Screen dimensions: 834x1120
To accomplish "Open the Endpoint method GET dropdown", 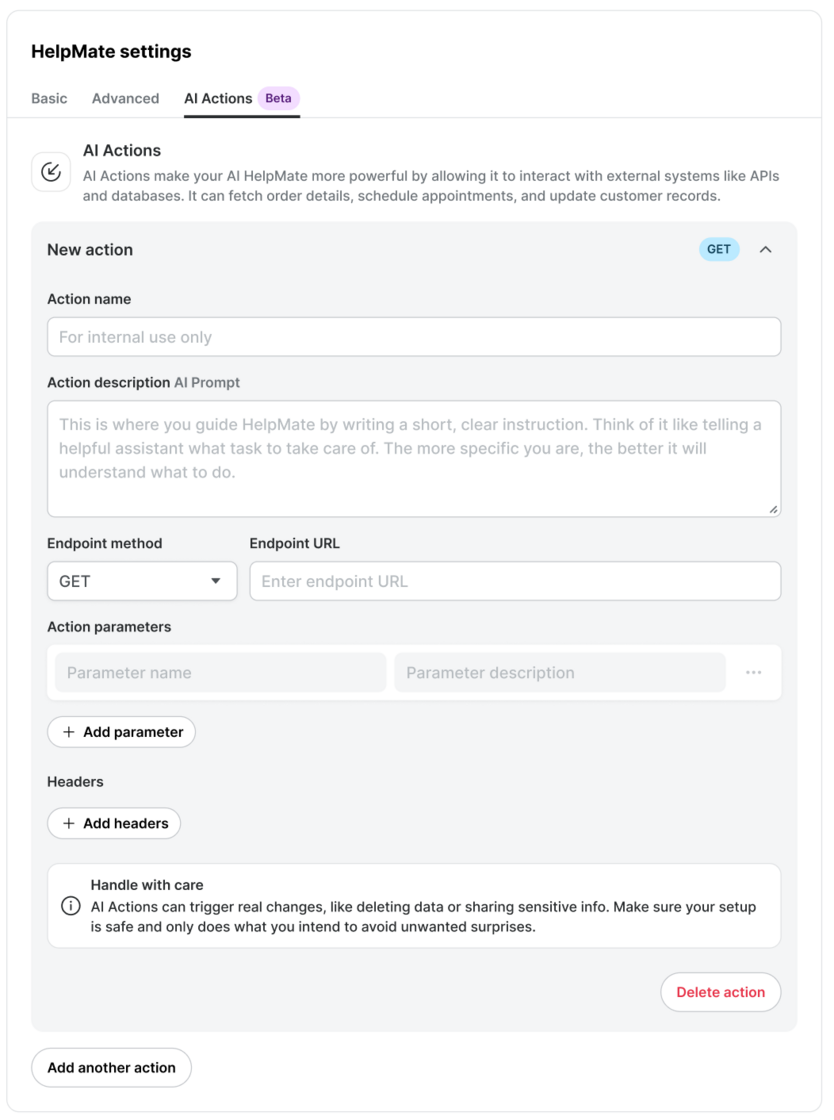I will pos(142,581).
